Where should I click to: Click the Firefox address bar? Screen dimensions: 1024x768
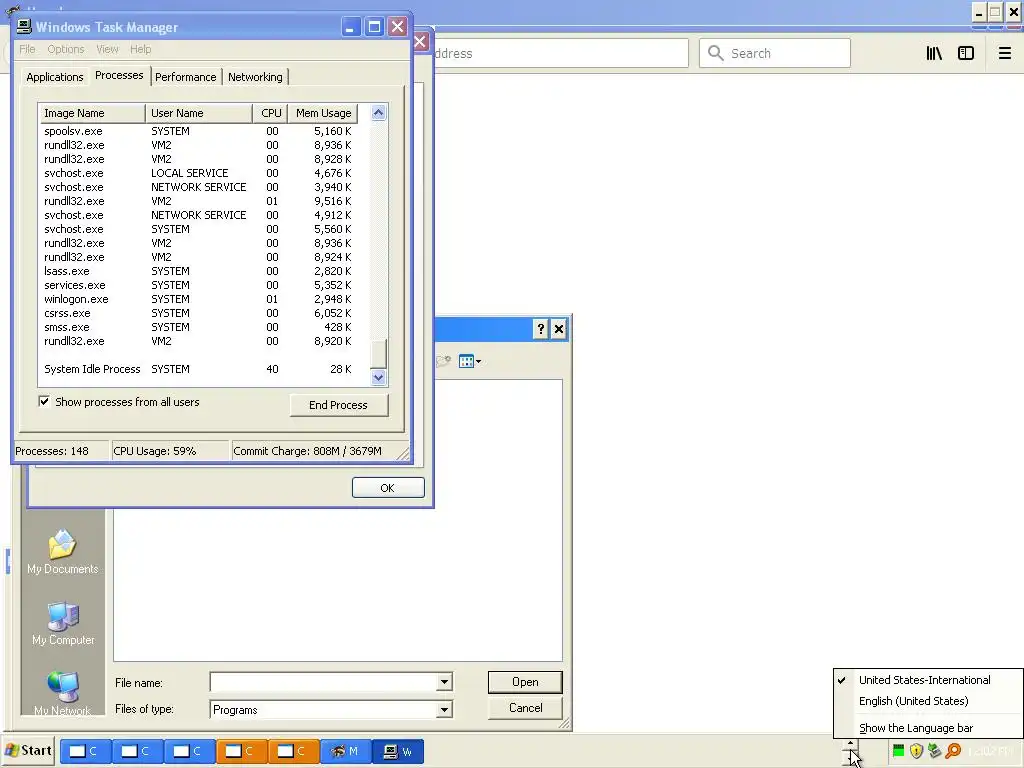562,54
